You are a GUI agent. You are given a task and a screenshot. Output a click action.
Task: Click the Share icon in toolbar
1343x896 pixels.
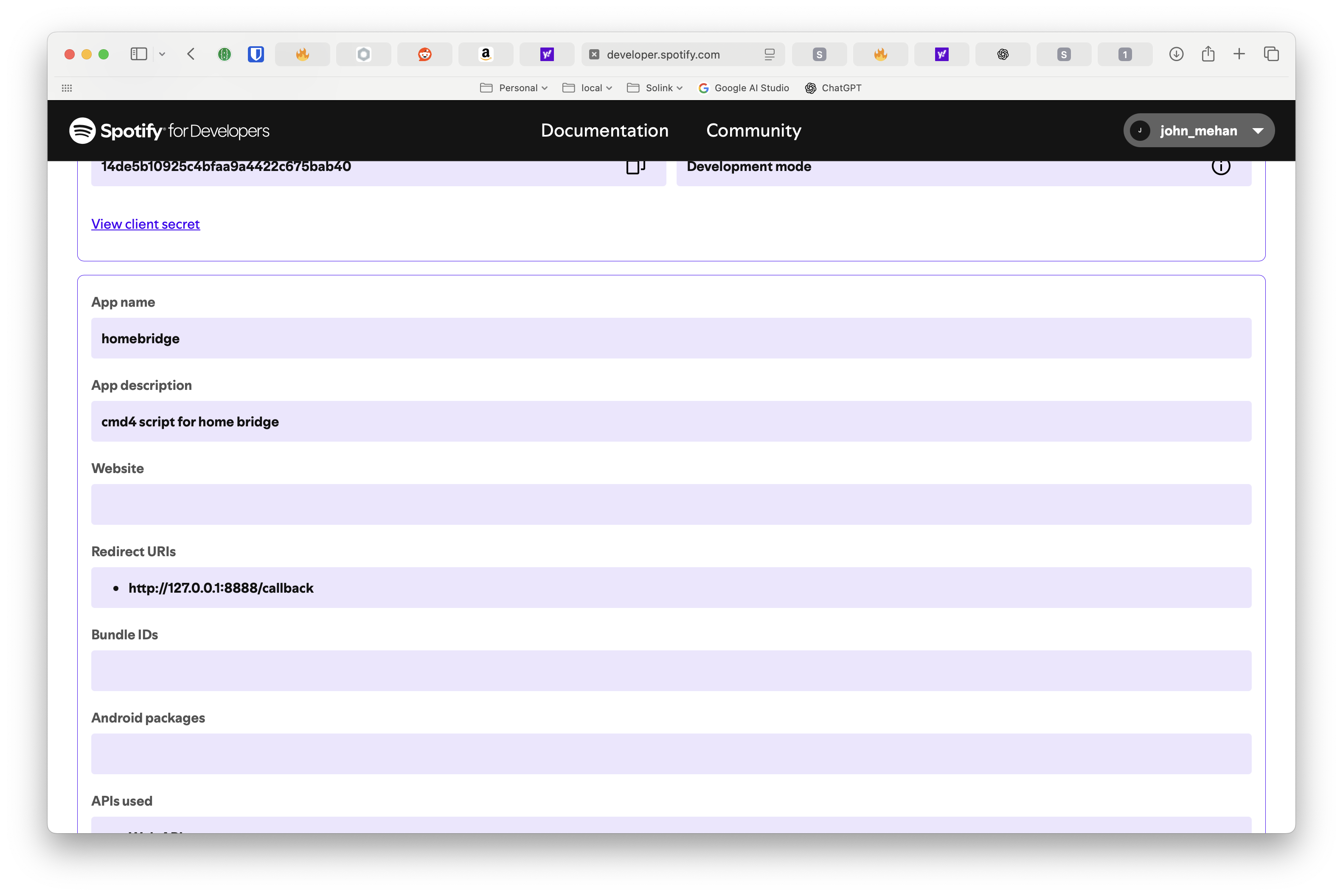click(1208, 54)
